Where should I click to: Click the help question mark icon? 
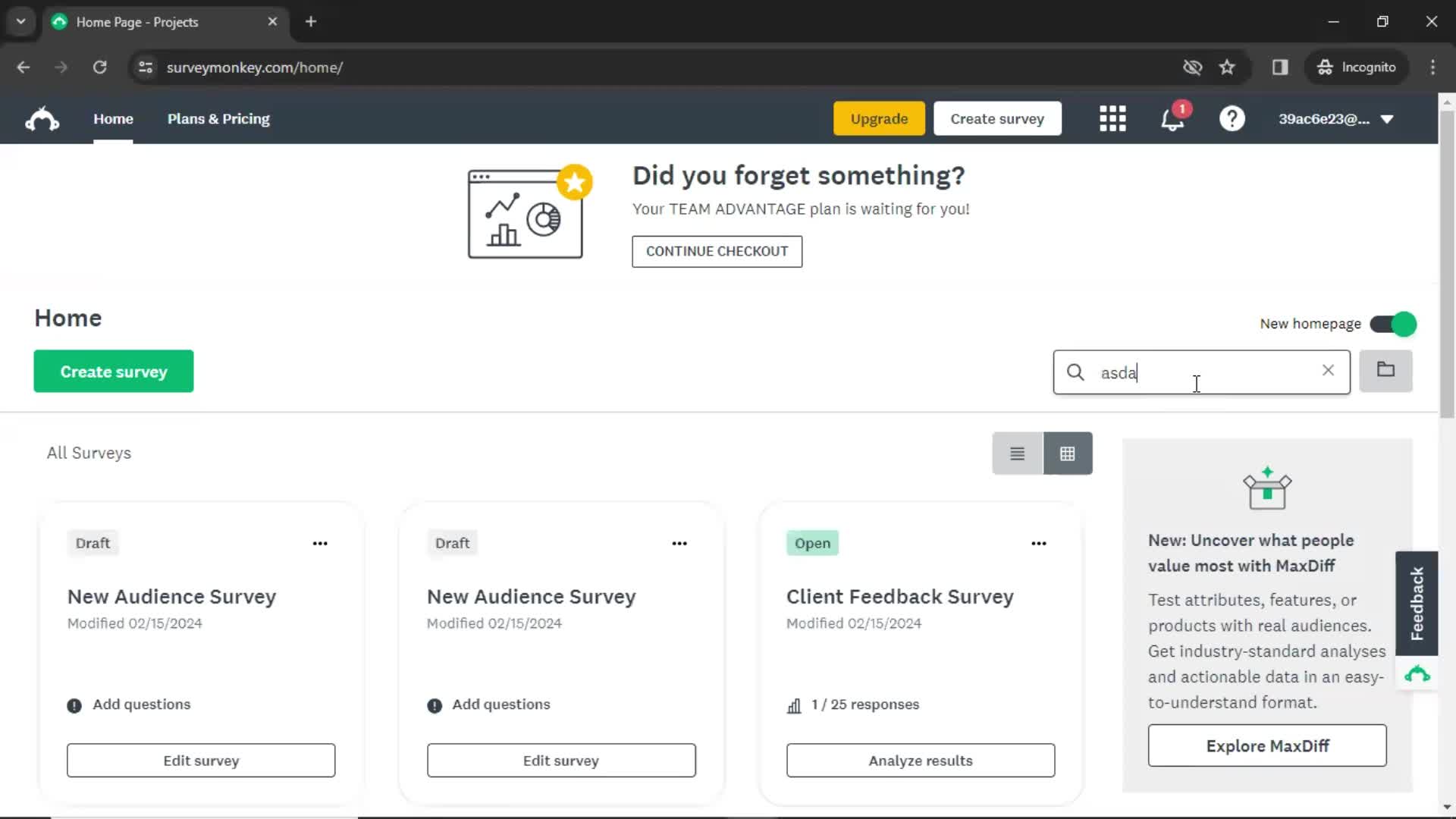click(x=1232, y=119)
